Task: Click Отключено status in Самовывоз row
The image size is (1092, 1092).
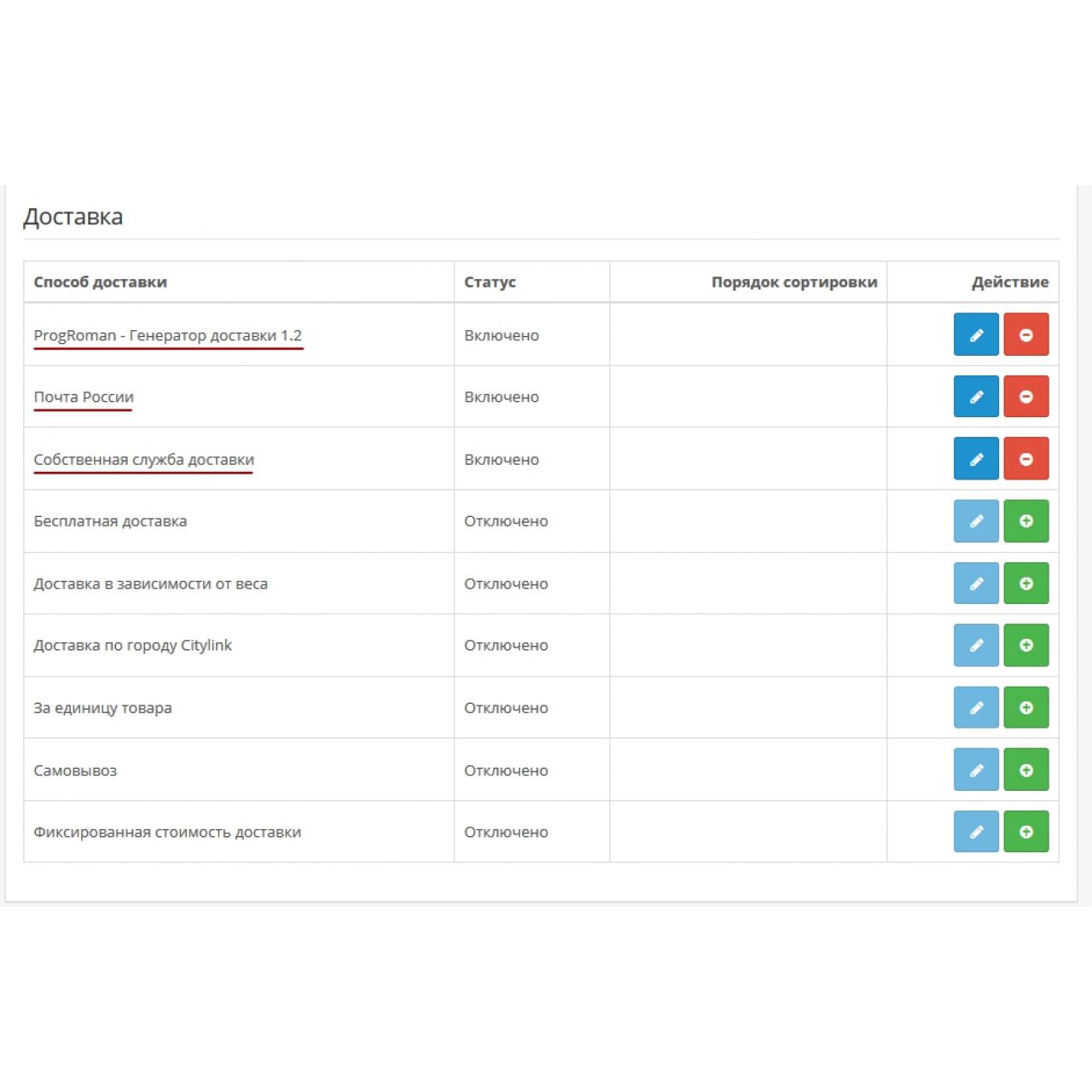Action: (506, 770)
